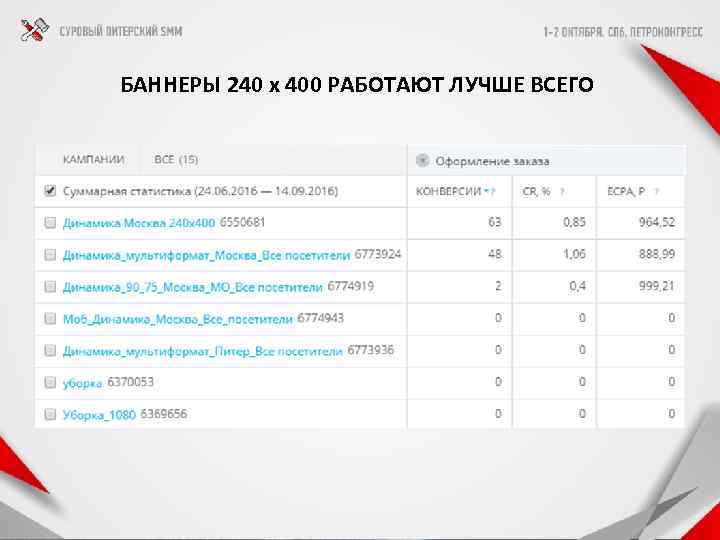Click ECPA value 888,99
This screenshot has width=720, height=540.
tap(657, 254)
